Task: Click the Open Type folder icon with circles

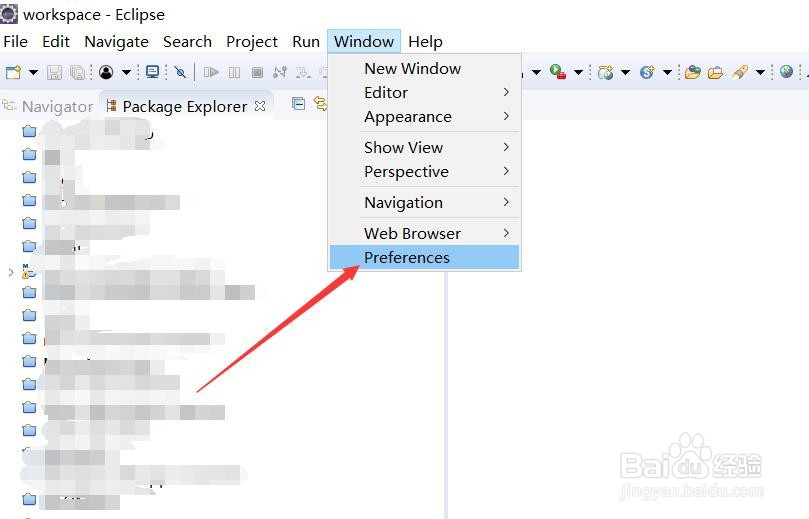Action: point(693,72)
